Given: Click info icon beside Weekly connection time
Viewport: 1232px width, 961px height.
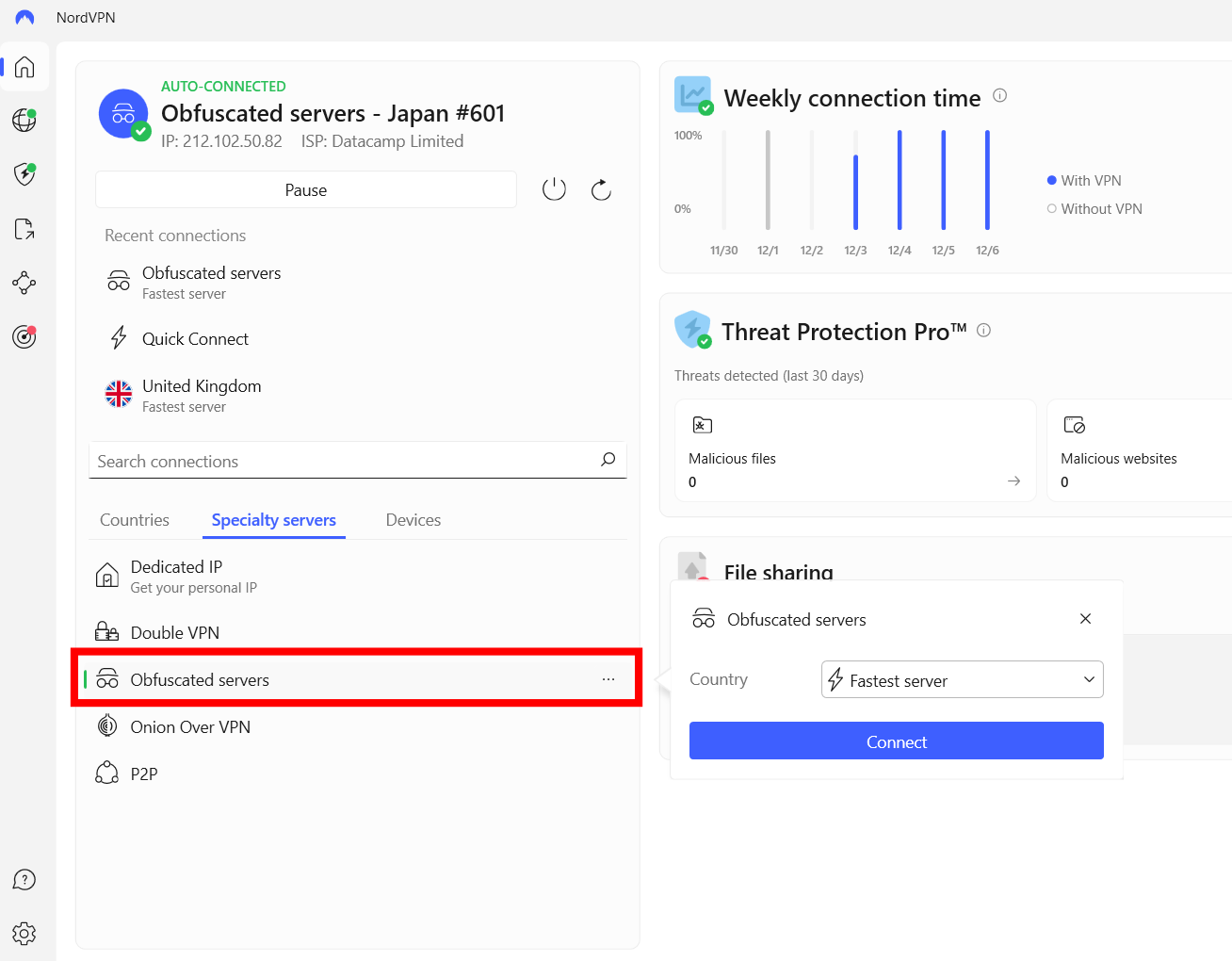Looking at the screenshot, I should (x=1000, y=95).
